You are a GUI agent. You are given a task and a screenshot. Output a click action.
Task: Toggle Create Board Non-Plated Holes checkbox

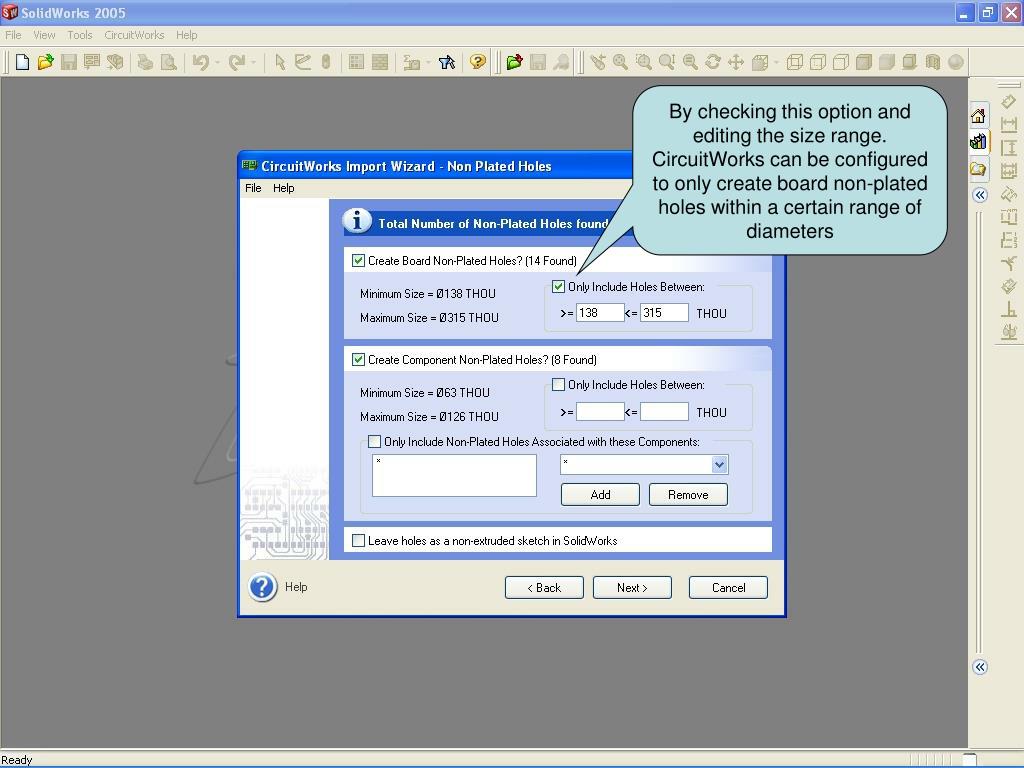358,261
